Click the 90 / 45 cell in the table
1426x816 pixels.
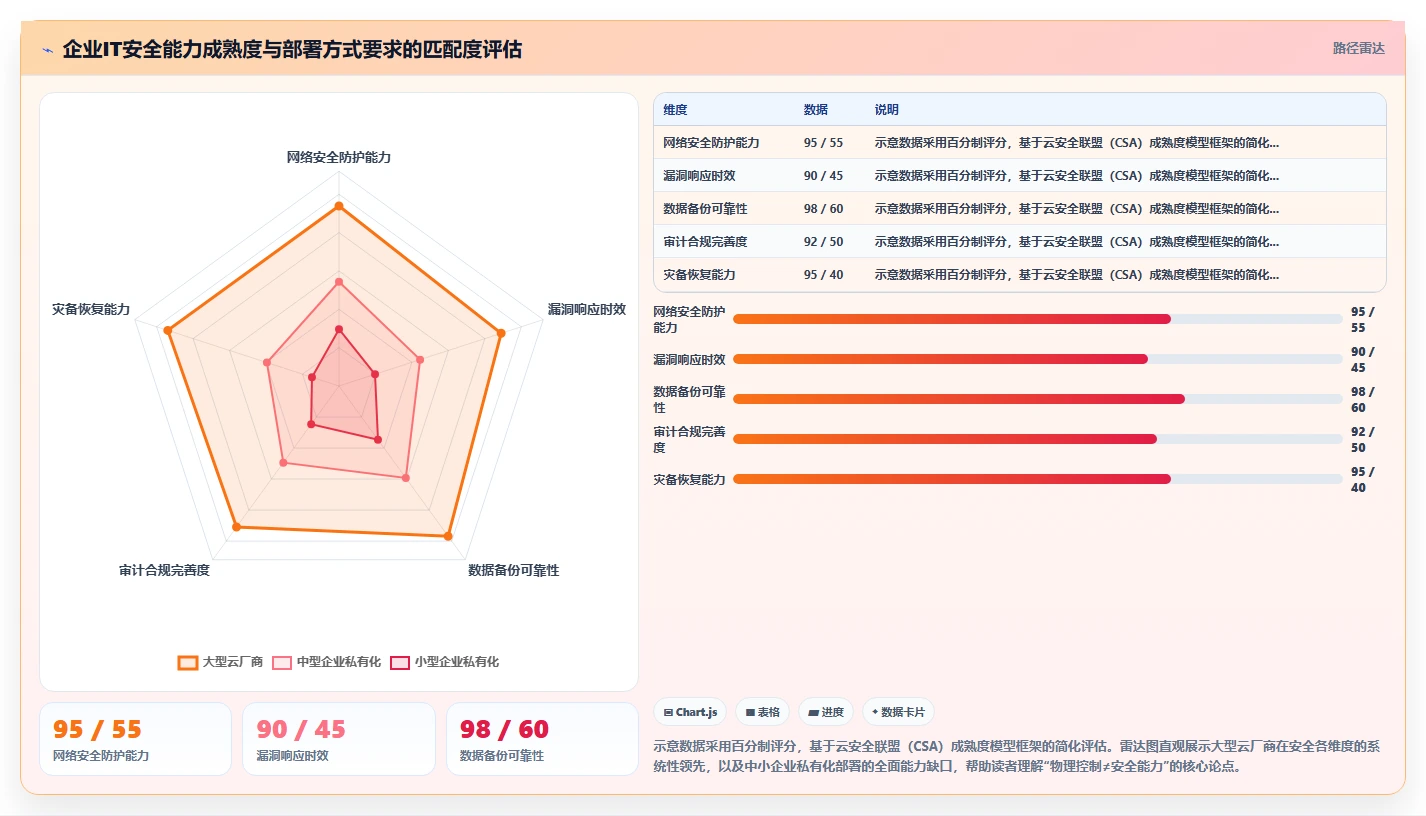(x=823, y=176)
